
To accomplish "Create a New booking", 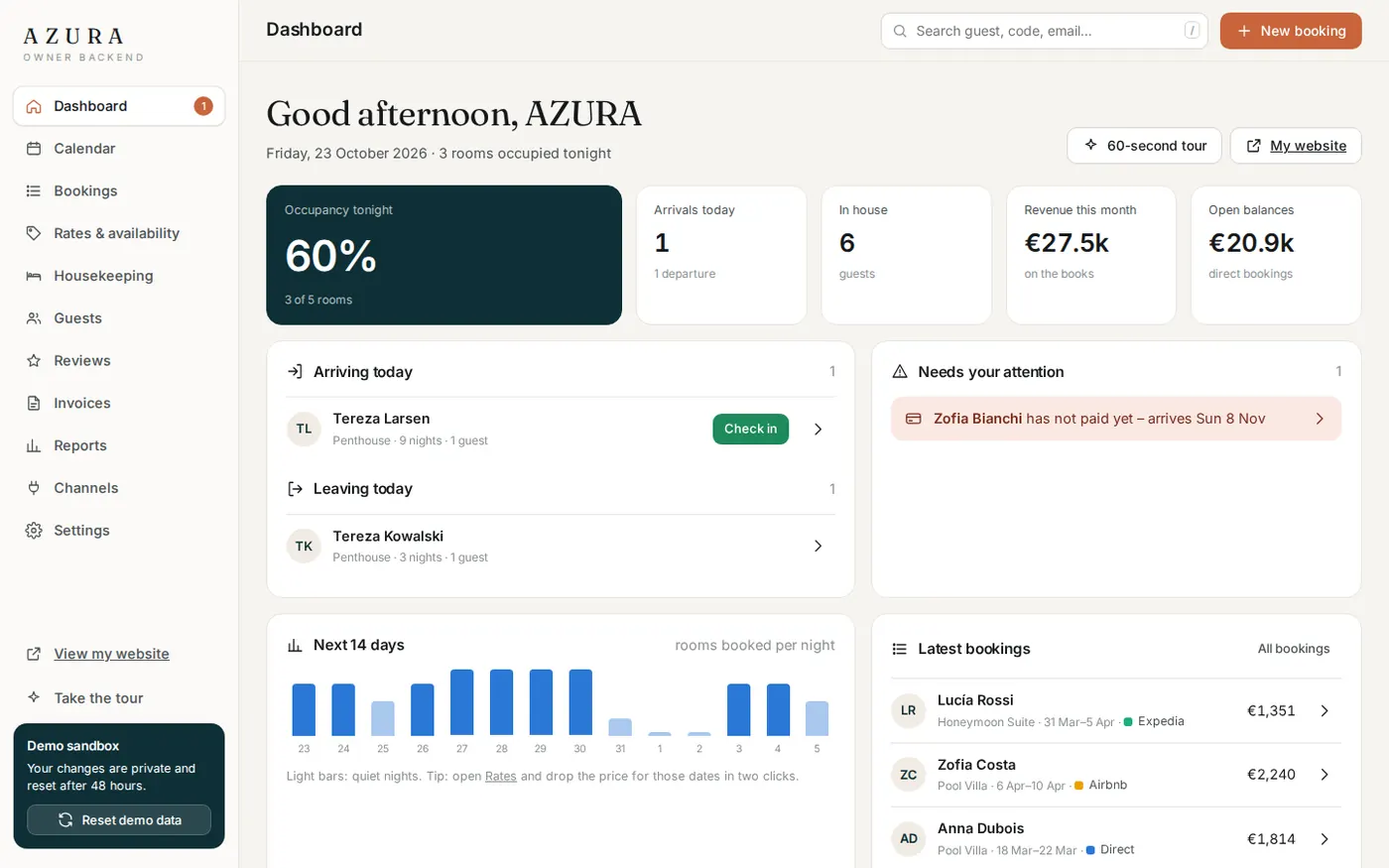I will click(1291, 31).
